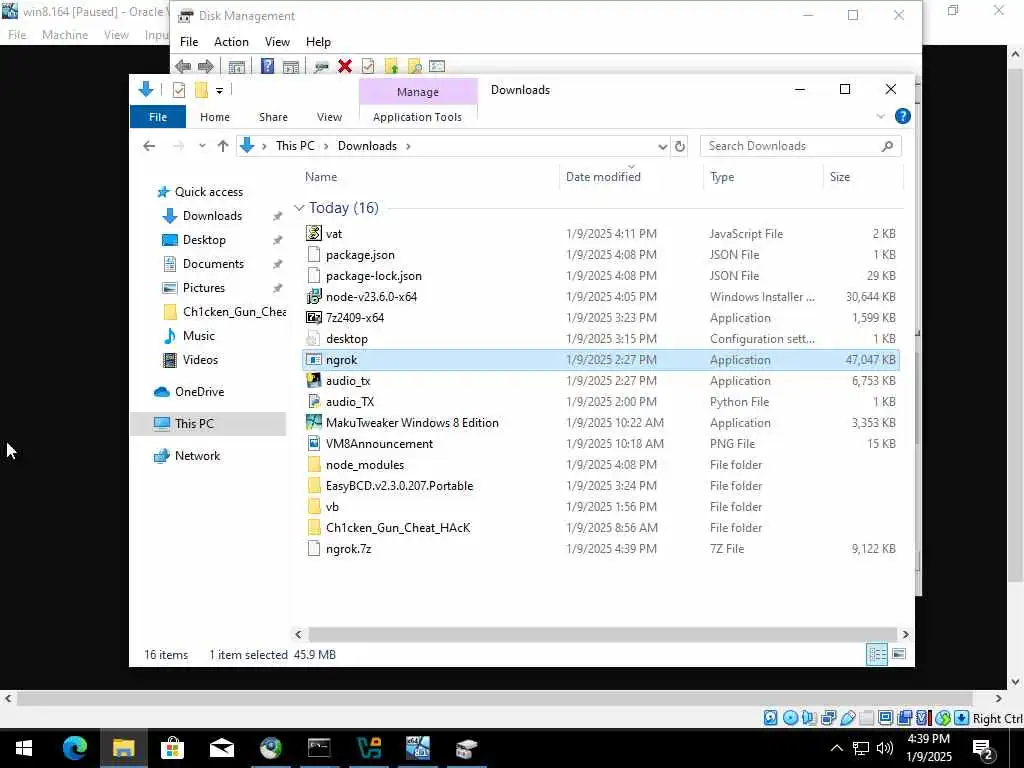Click Up to parent folder arrow
Image resolution: width=1024 pixels, height=768 pixels.
coord(223,146)
